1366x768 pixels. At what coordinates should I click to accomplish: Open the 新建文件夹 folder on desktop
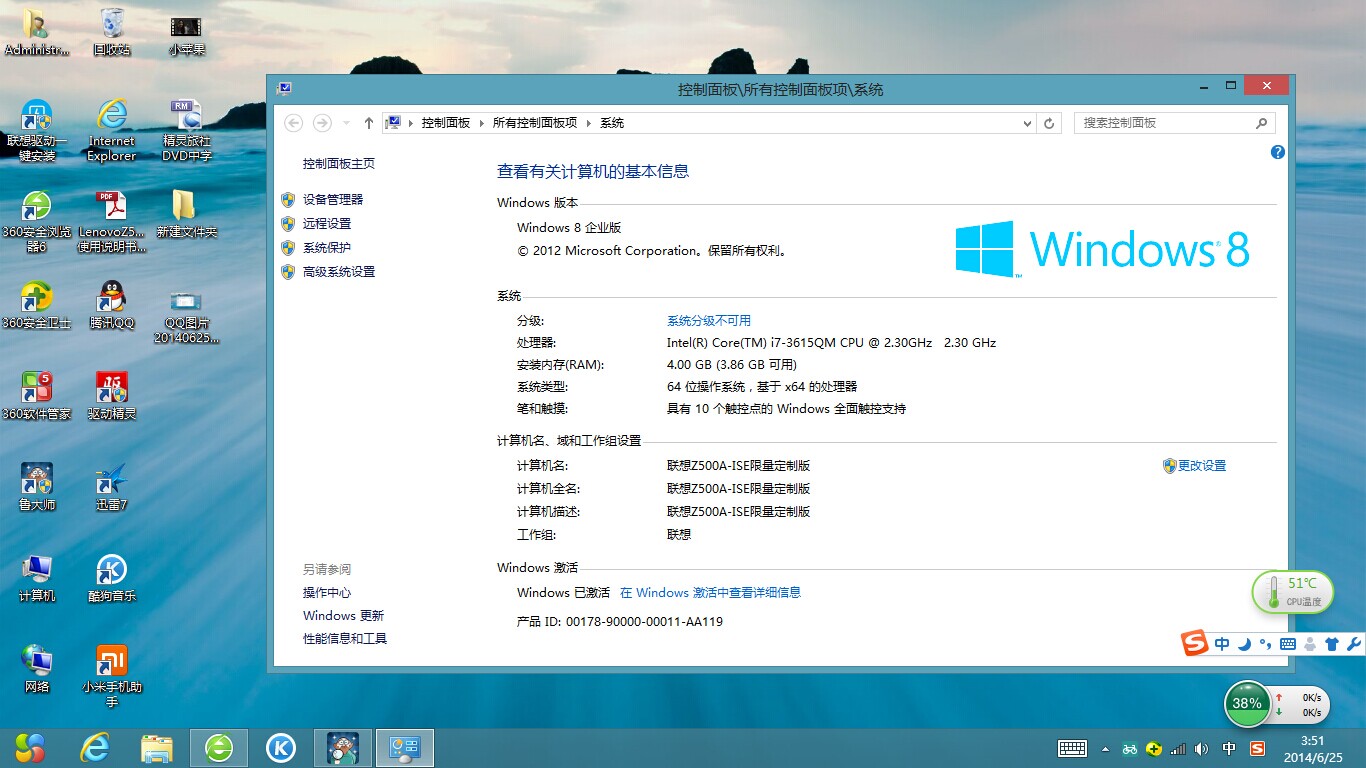tap(187, 214)
